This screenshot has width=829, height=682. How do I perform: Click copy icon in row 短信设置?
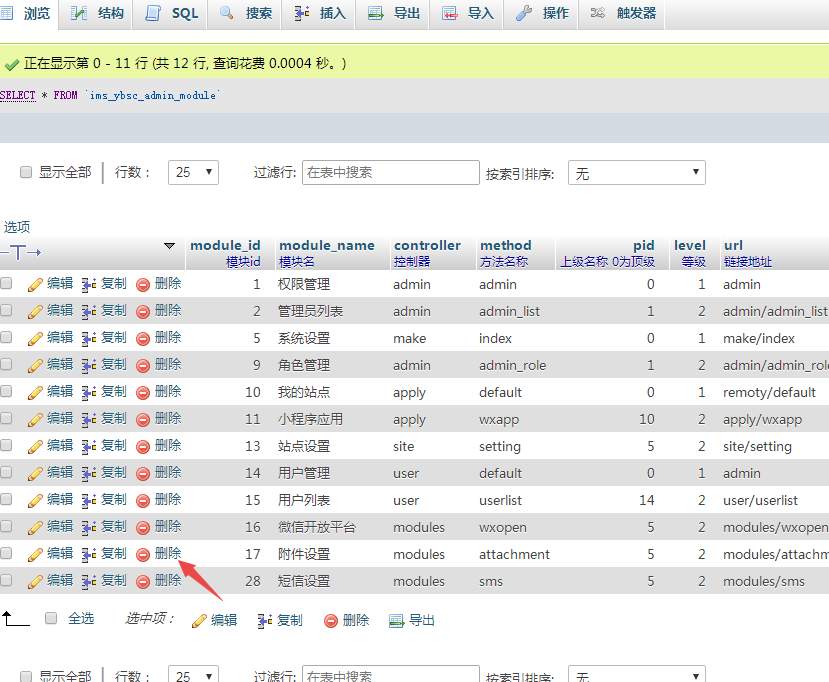[x=89, y=582]
